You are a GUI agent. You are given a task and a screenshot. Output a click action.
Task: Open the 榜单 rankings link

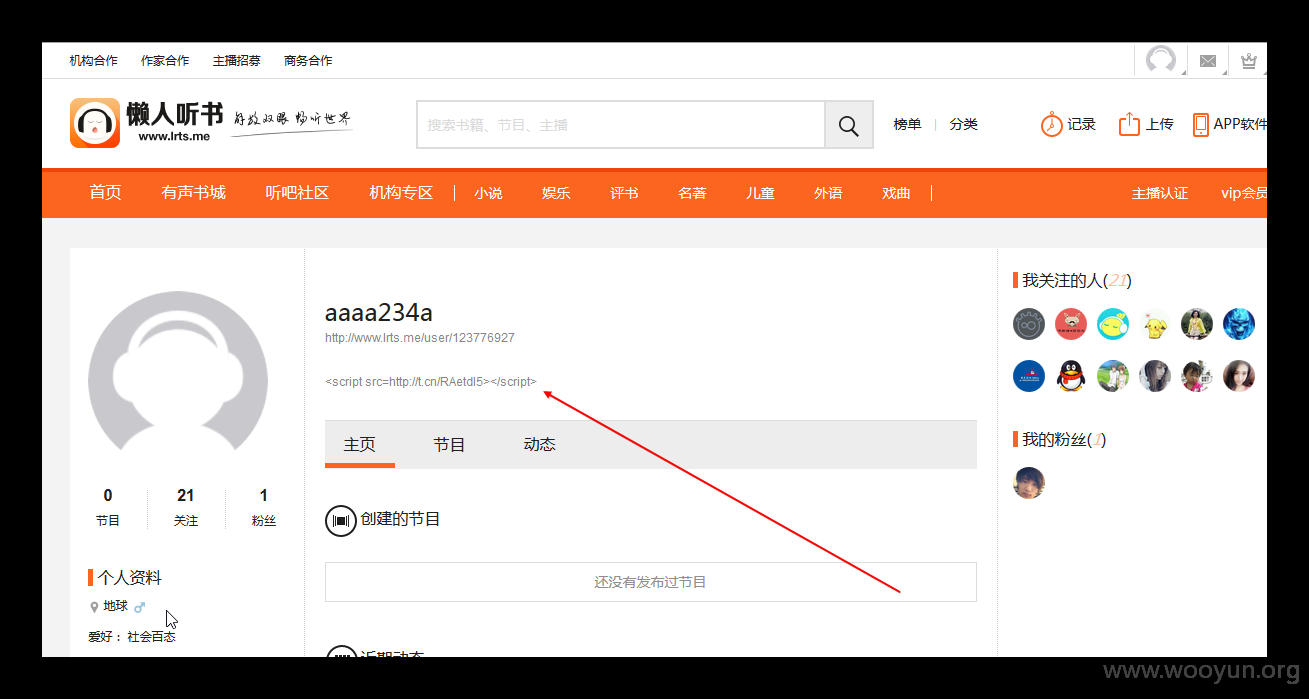coord(907,125)
